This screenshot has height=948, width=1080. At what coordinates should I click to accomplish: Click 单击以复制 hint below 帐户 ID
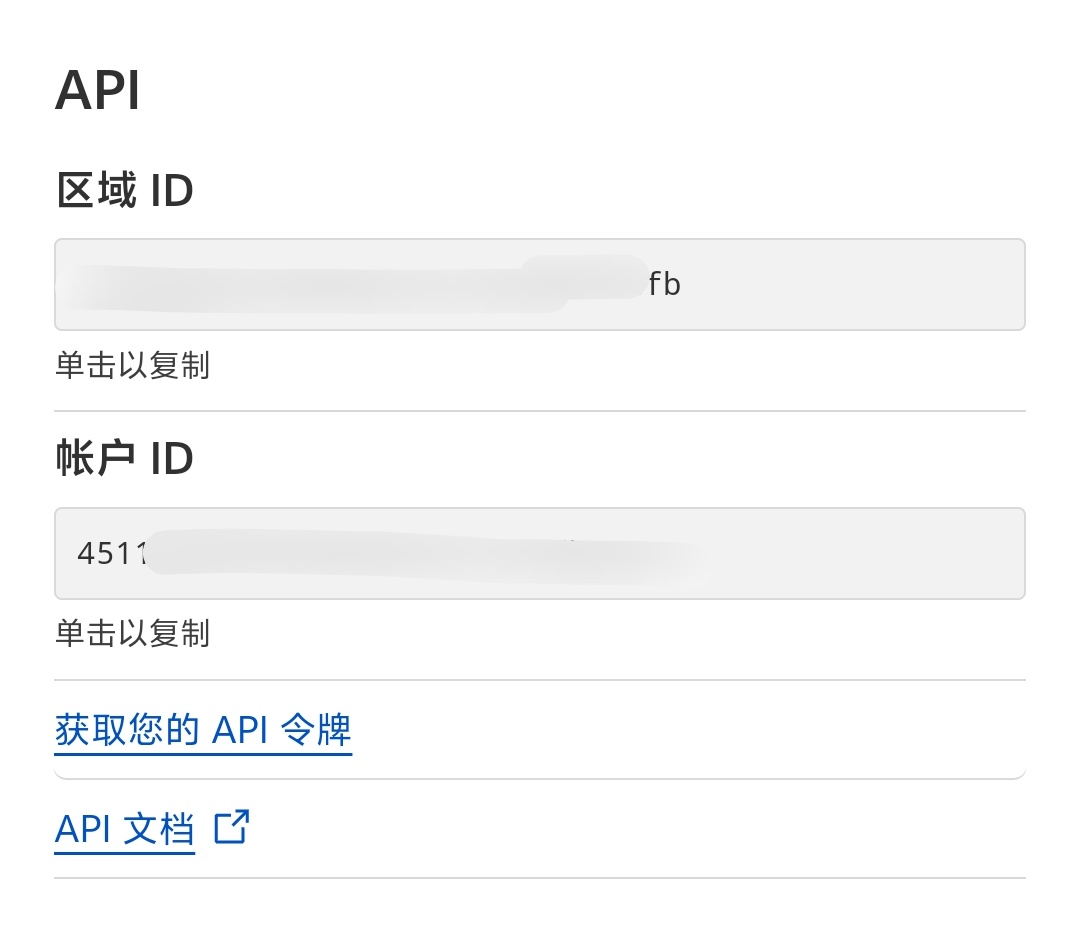click(132, 633)
